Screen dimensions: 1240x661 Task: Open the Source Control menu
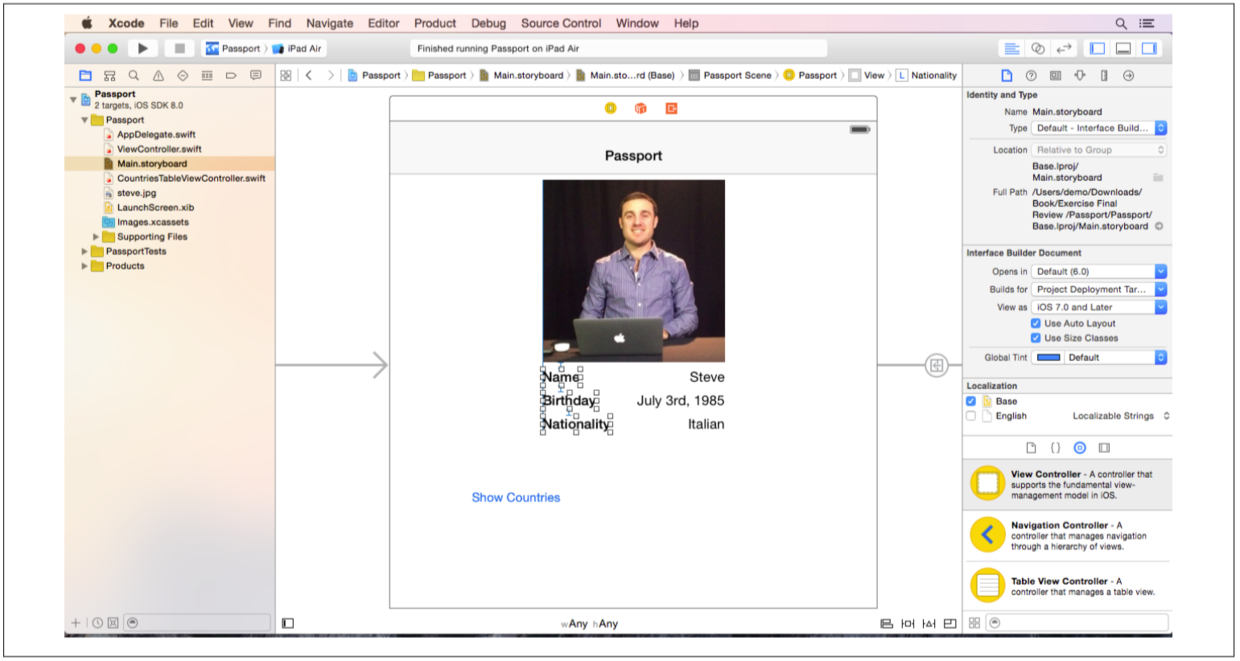pos(561,23)
